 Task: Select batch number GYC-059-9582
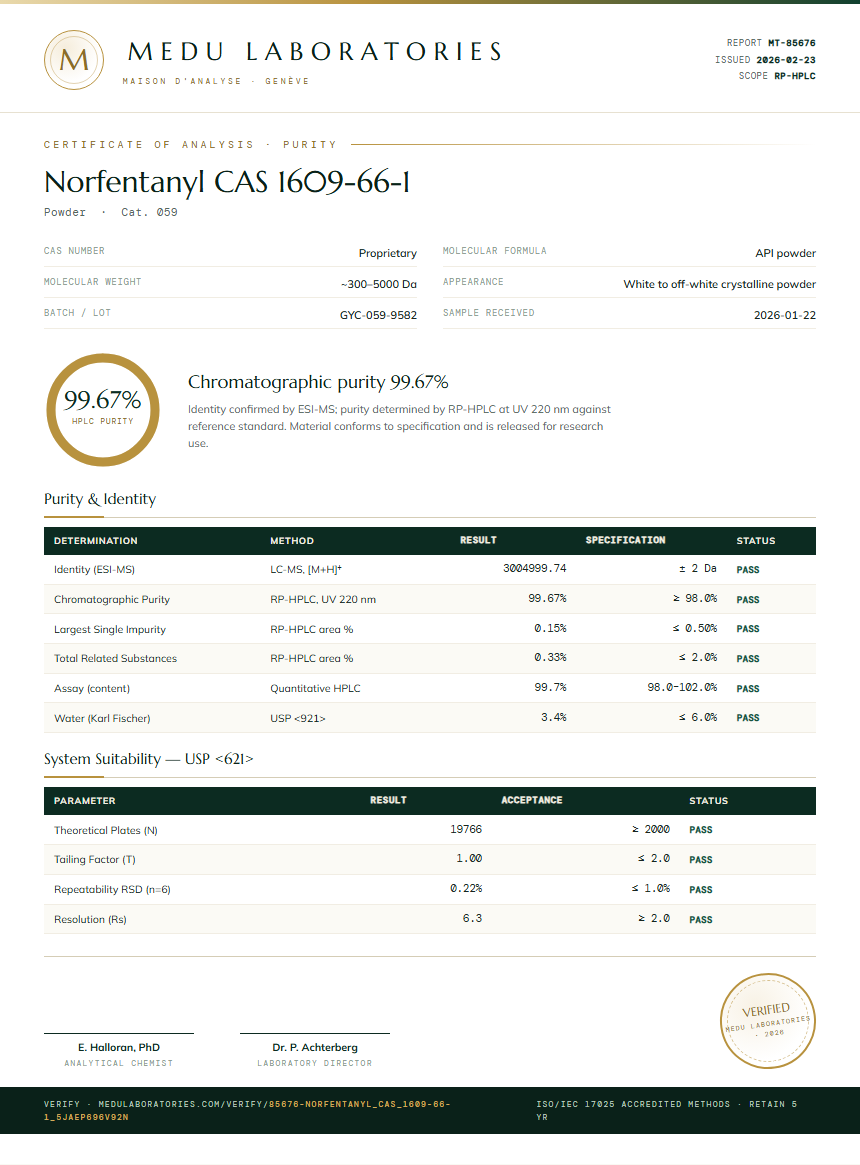tap(378, 315)
